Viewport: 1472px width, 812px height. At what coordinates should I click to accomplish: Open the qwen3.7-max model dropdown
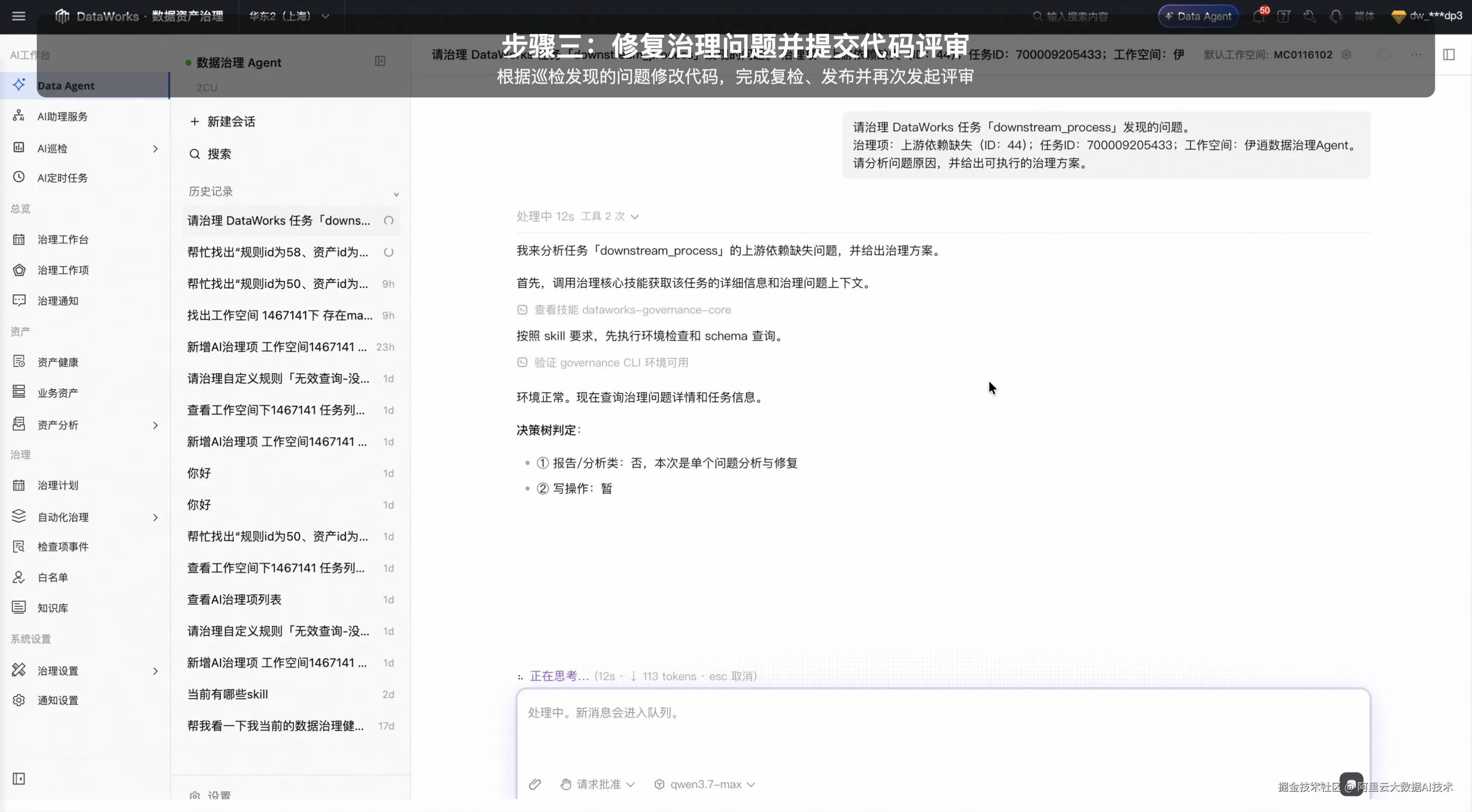(x=704, y=785)
